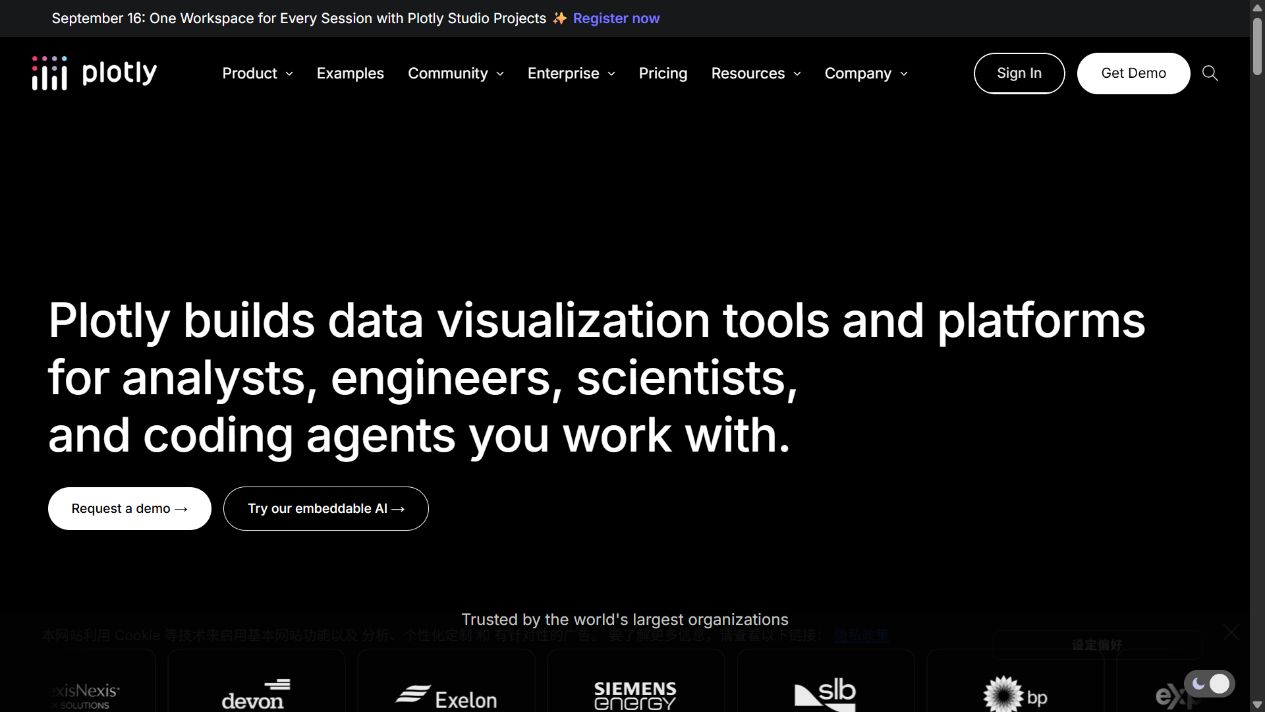This screenshot has height=712, width=1265.
Task: Click Try our embeddable AI button
Action: (326, 508)
